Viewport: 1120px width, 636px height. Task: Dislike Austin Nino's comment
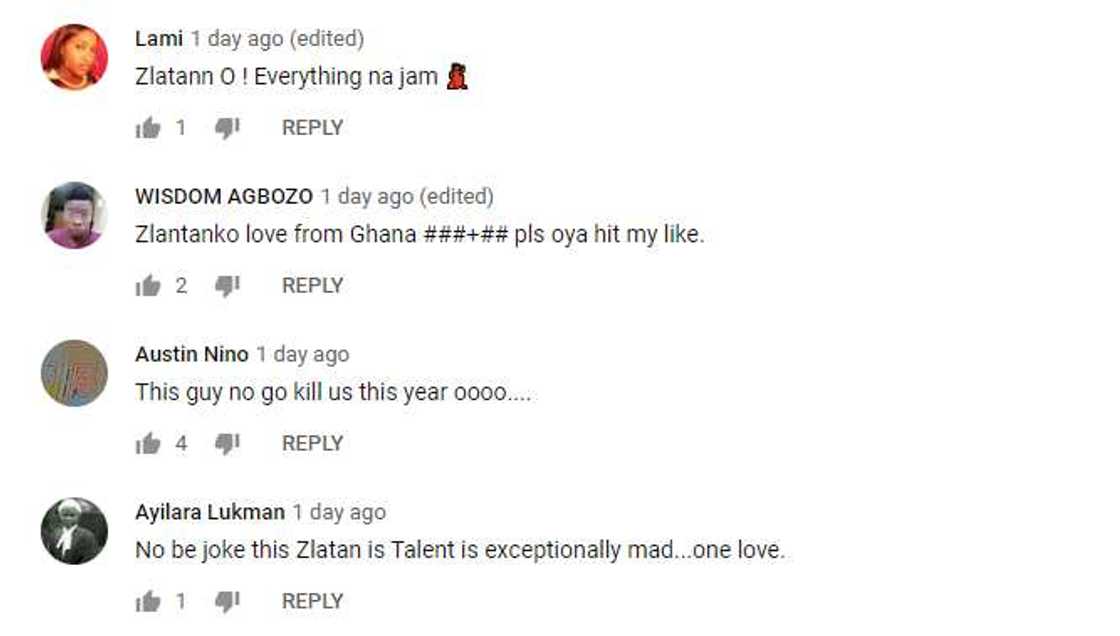click(227, 444)
